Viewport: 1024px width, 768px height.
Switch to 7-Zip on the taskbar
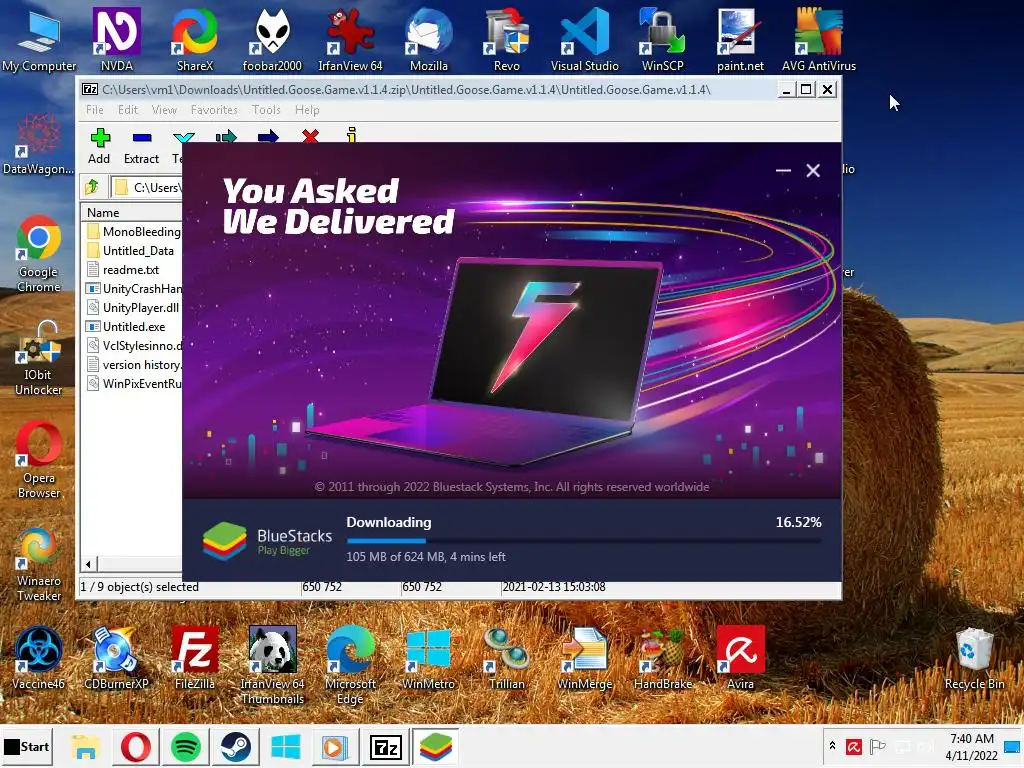pyautogui.click(x=385, y=746)
